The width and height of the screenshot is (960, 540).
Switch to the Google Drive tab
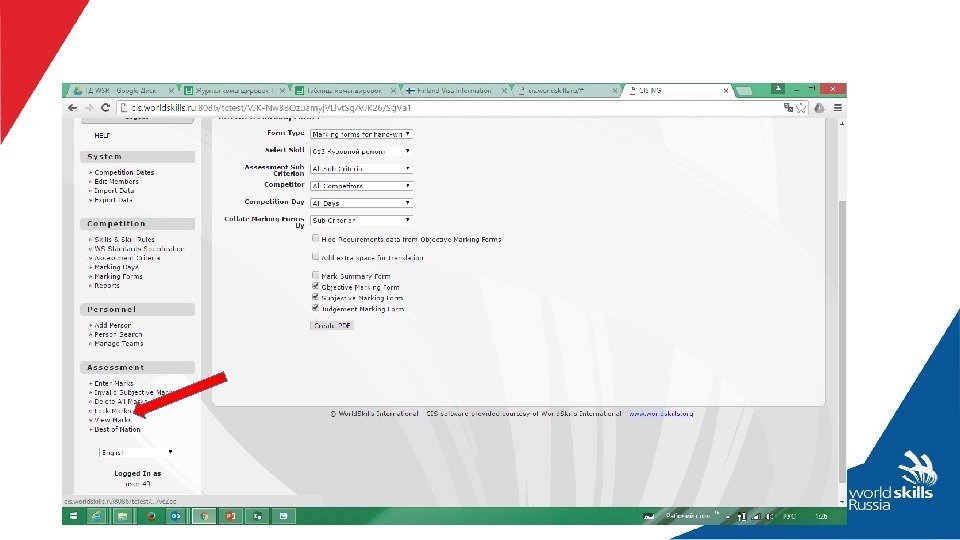point(120,91)
